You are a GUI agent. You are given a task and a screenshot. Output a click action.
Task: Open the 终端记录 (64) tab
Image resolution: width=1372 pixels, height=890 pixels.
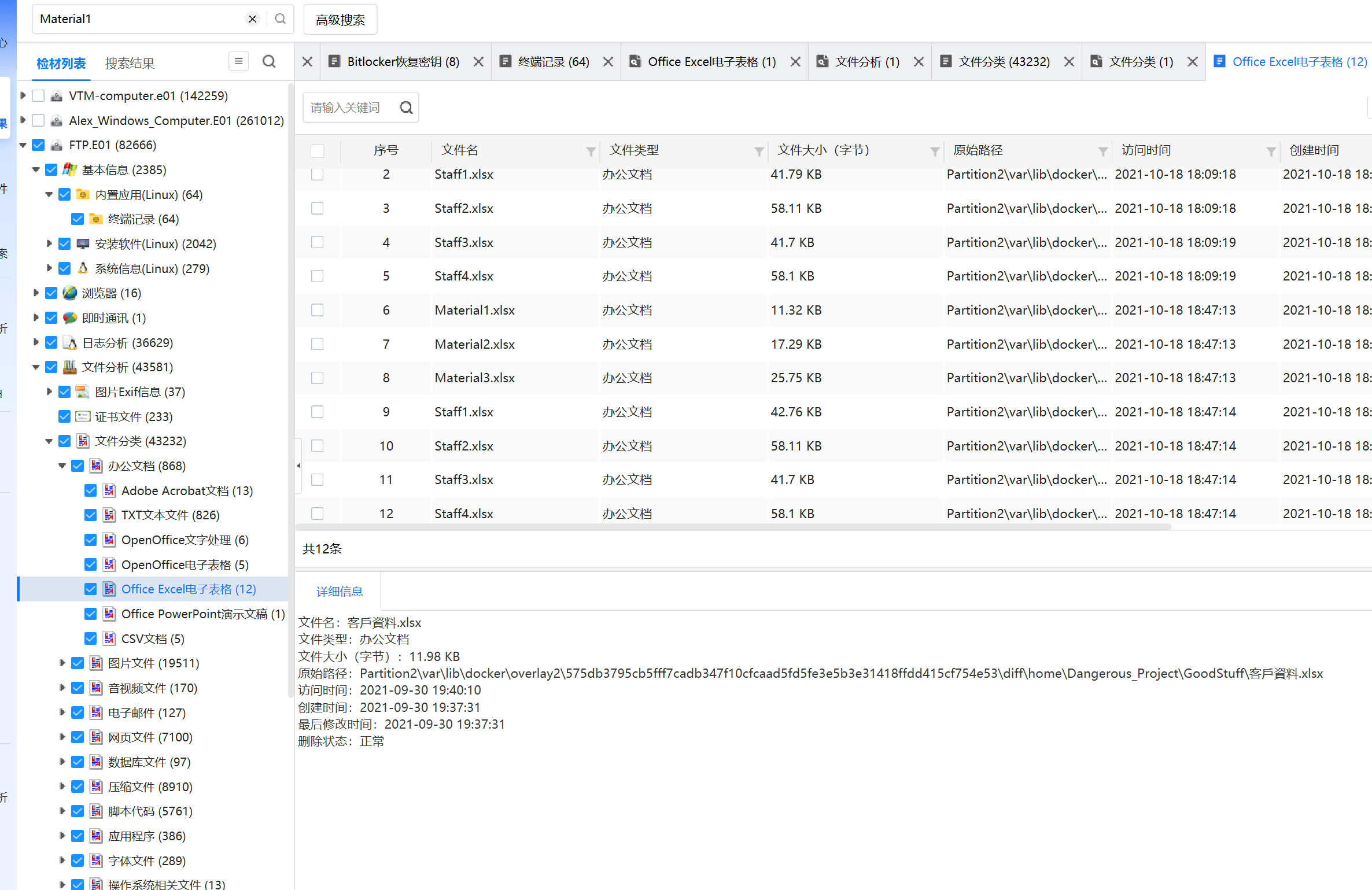tap(554, 62)
